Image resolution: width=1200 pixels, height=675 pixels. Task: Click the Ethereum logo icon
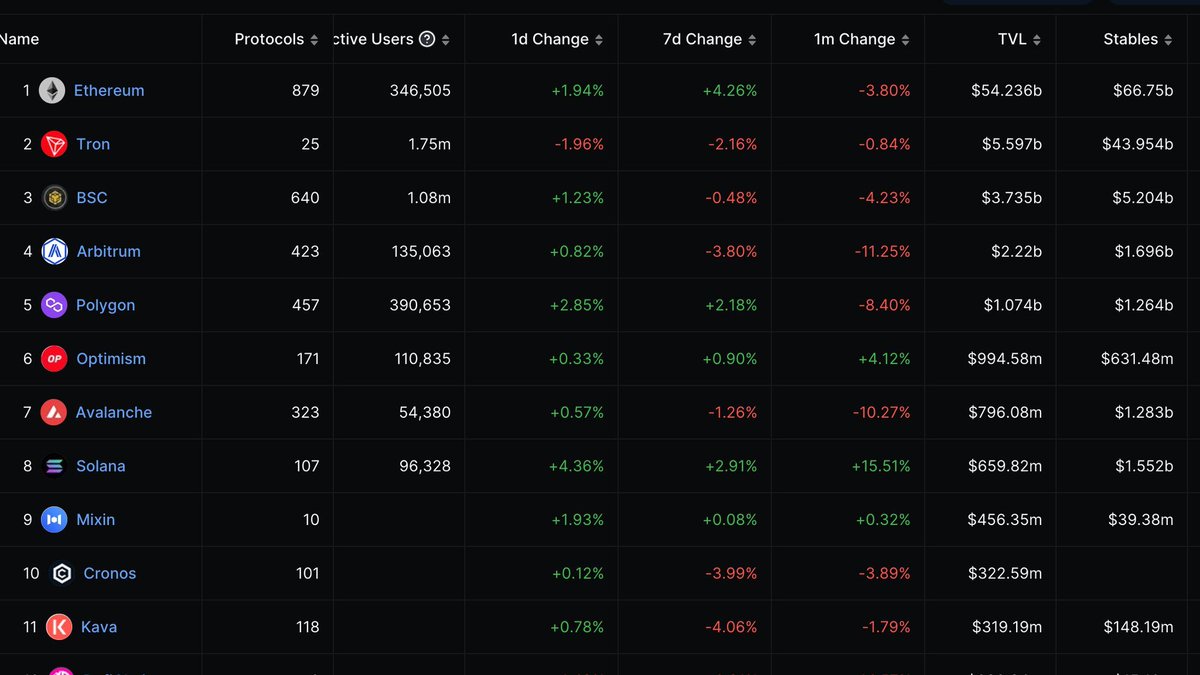pos(53,90)
